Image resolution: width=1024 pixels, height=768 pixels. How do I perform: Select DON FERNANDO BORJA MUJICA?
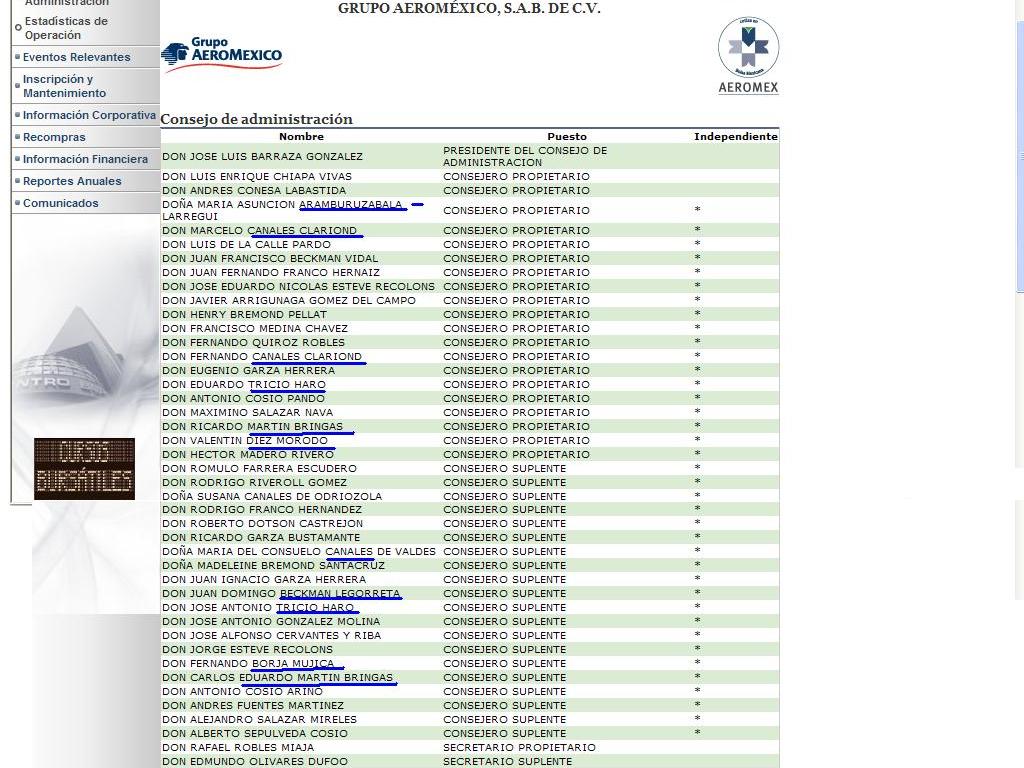248,664
